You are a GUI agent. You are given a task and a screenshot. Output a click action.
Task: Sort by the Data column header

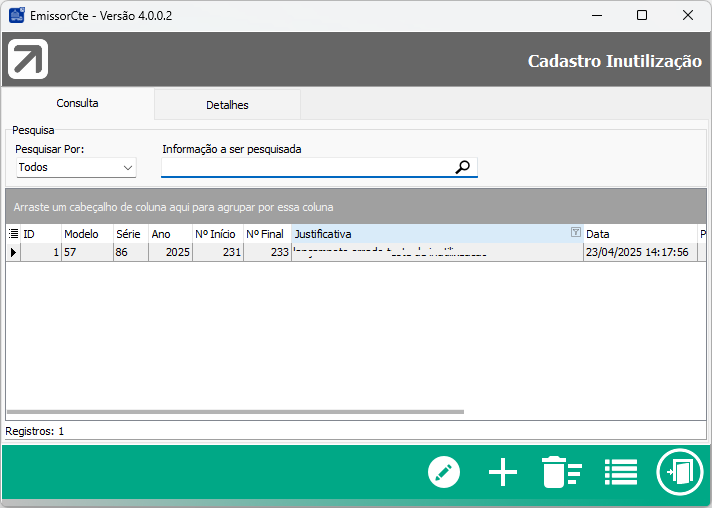pyautogui.click(x=638, y=234)
